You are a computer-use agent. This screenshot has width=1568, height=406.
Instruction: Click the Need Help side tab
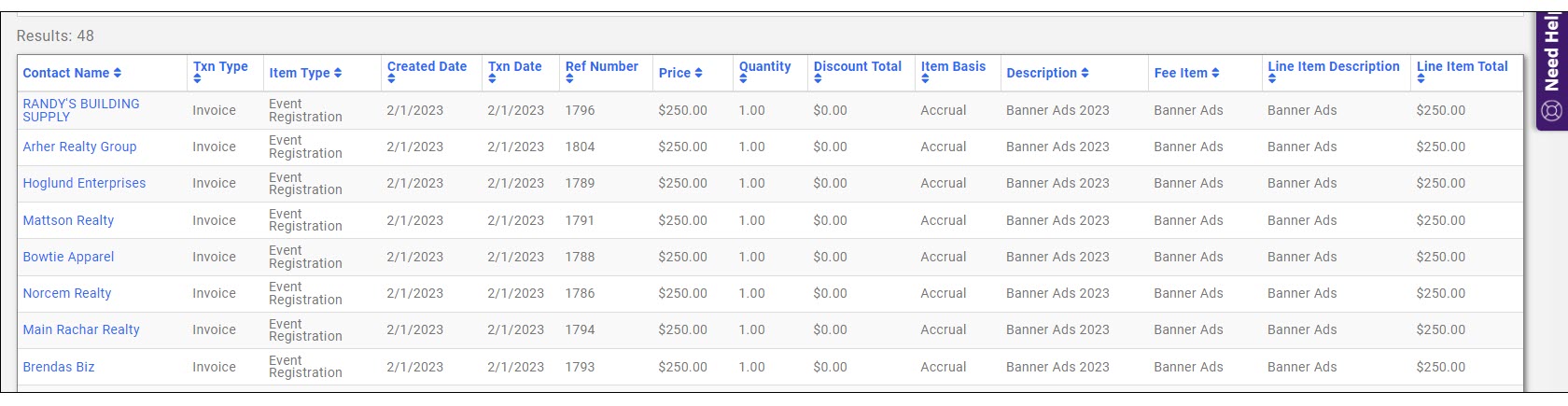pyautogui.click(x=1551, y=56)
